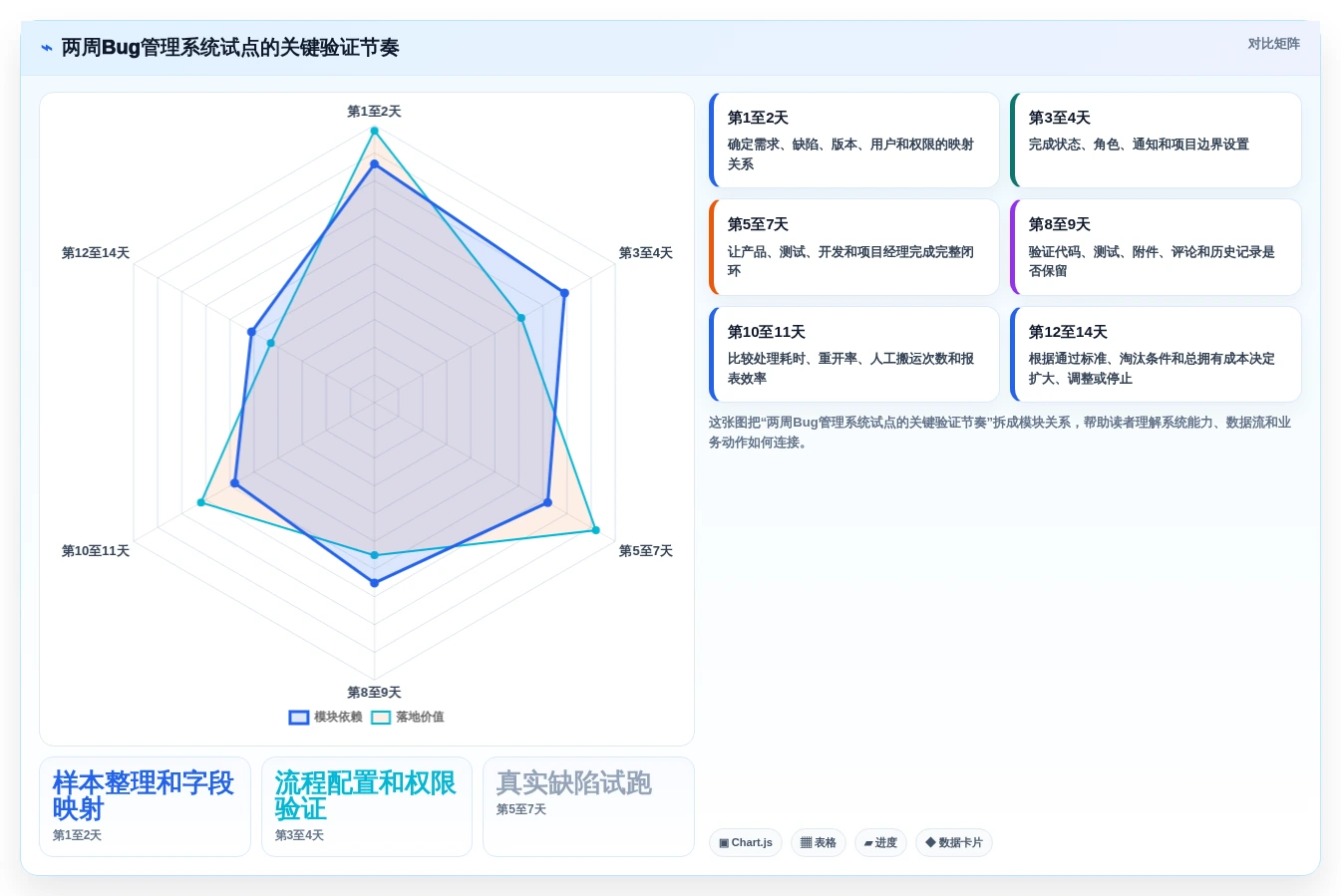Open the 第1至2天 info card
The image size is (1341, 896).
(854, 140)
